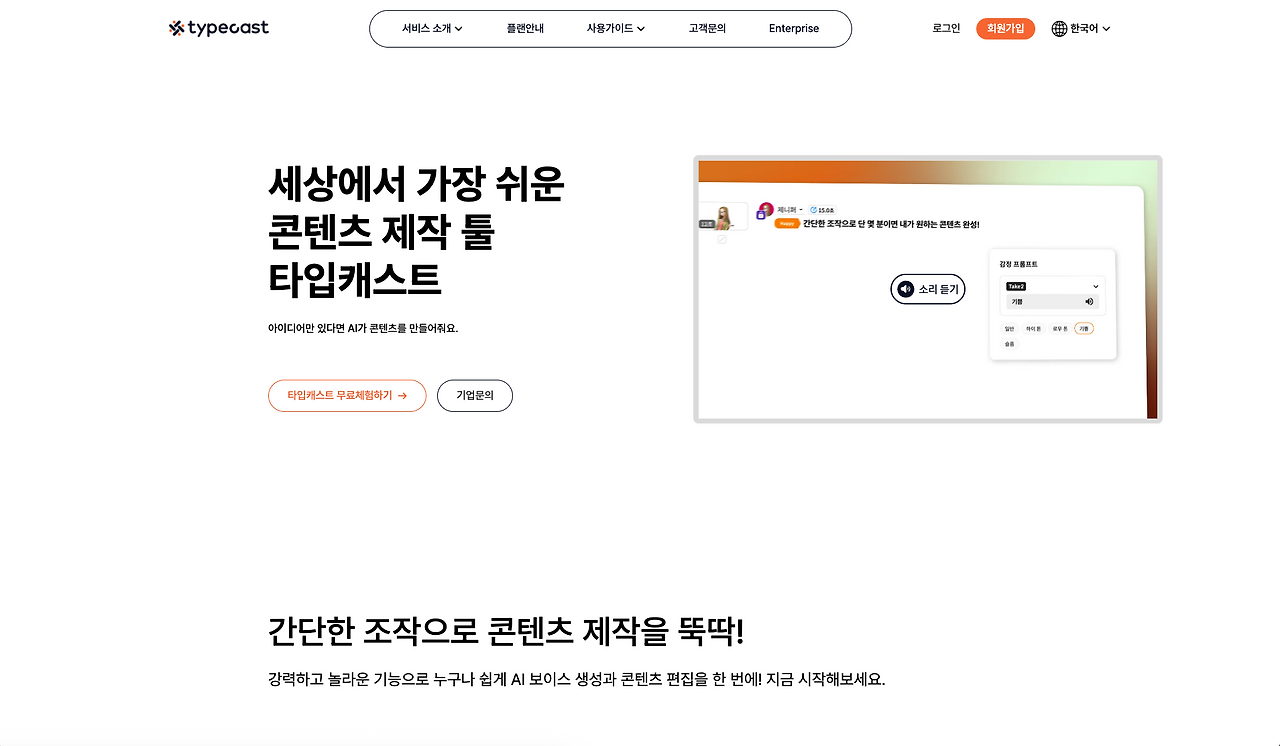
Task: Open the 기업문의 inquiry link
Action: [475, 395]
